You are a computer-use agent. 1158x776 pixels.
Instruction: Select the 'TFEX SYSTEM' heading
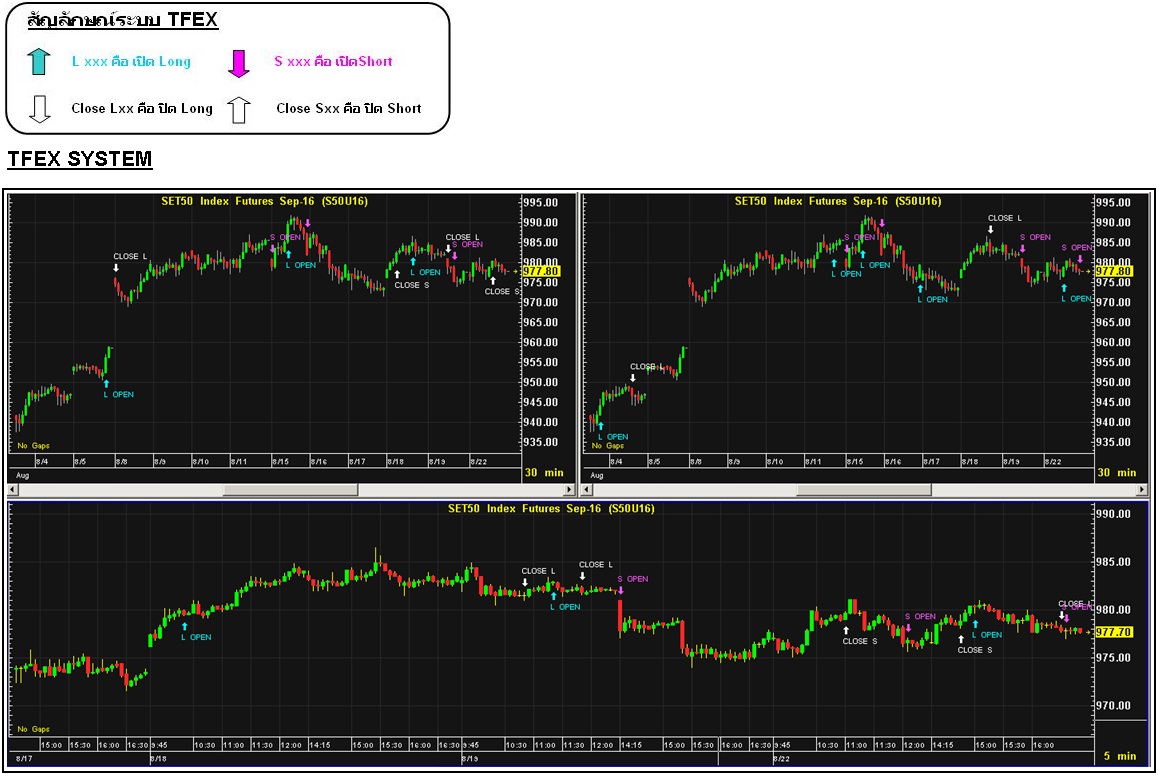pos(80,159)
